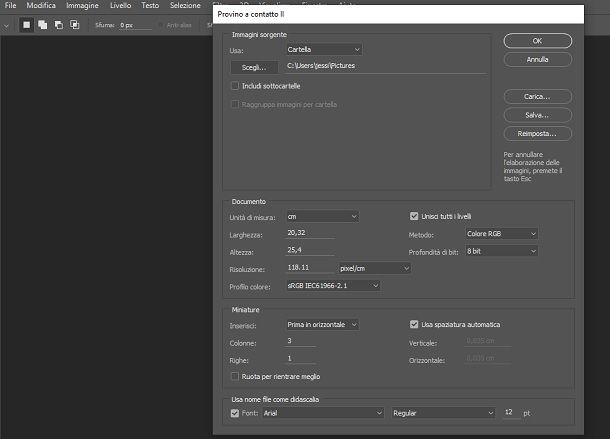Screen dimensions: 610x439
Task: Open Profilo colore sRGB dropdown
Action: pyautogui.click(x=333, y=286)
